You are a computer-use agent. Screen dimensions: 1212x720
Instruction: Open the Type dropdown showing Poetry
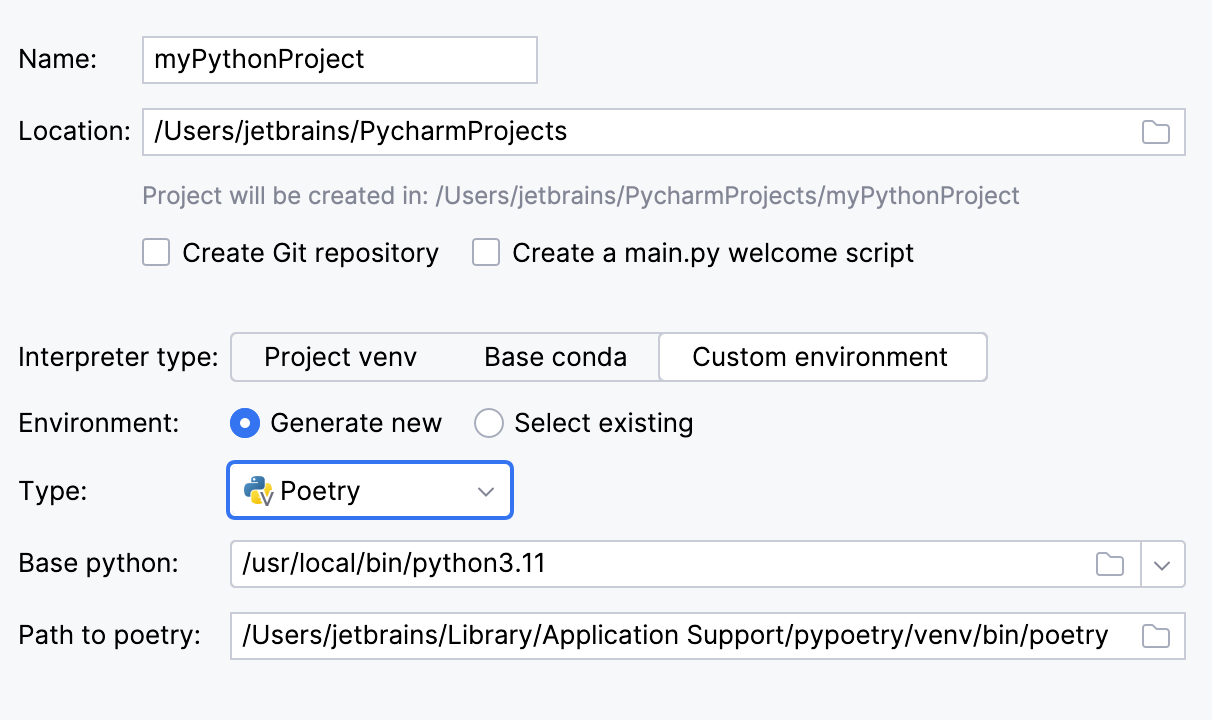click(x=370, y=491)
